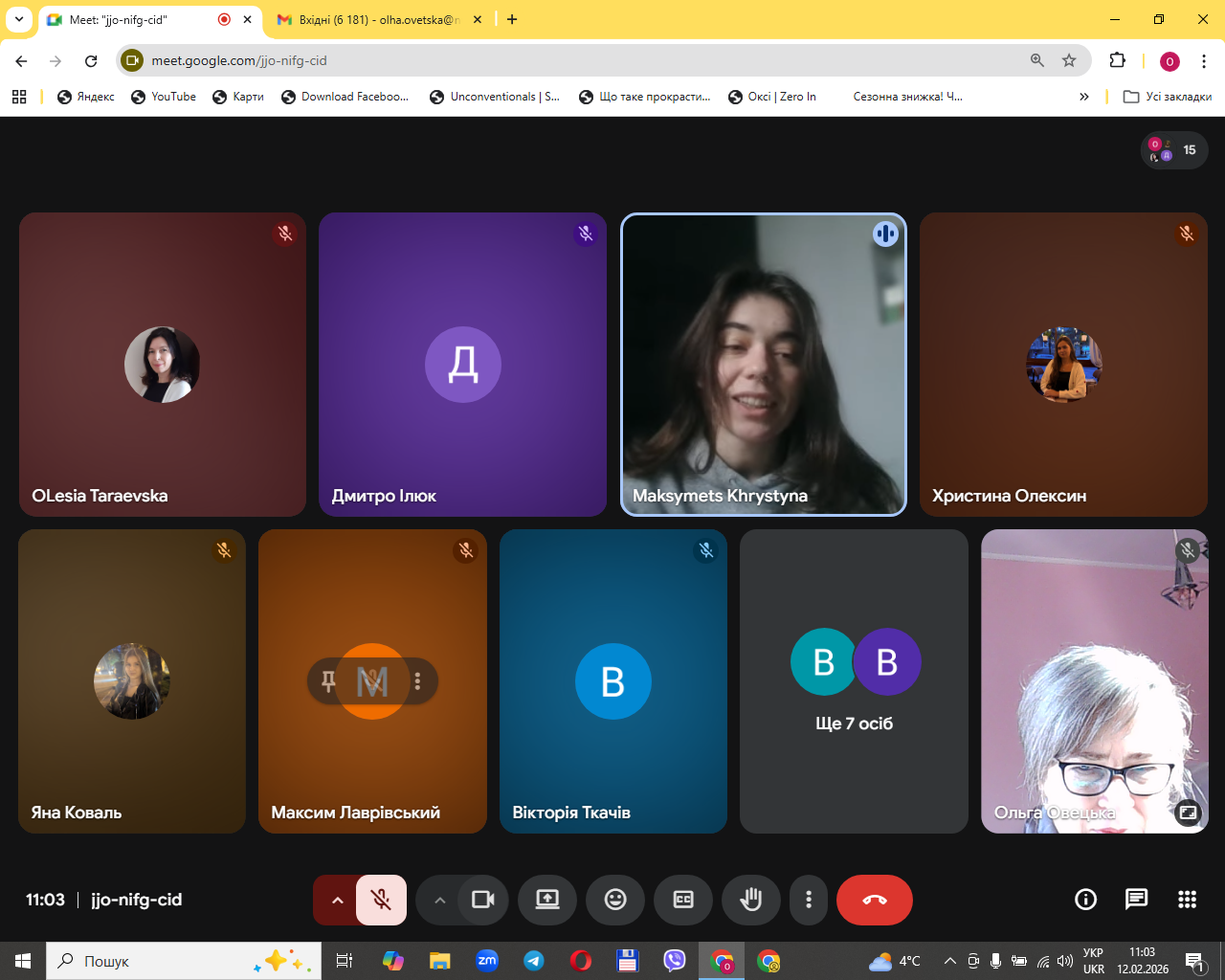This screenshot has height=980, width=1225.
Task: Open the chat with everyone panel
Action: click(1136, 899)
